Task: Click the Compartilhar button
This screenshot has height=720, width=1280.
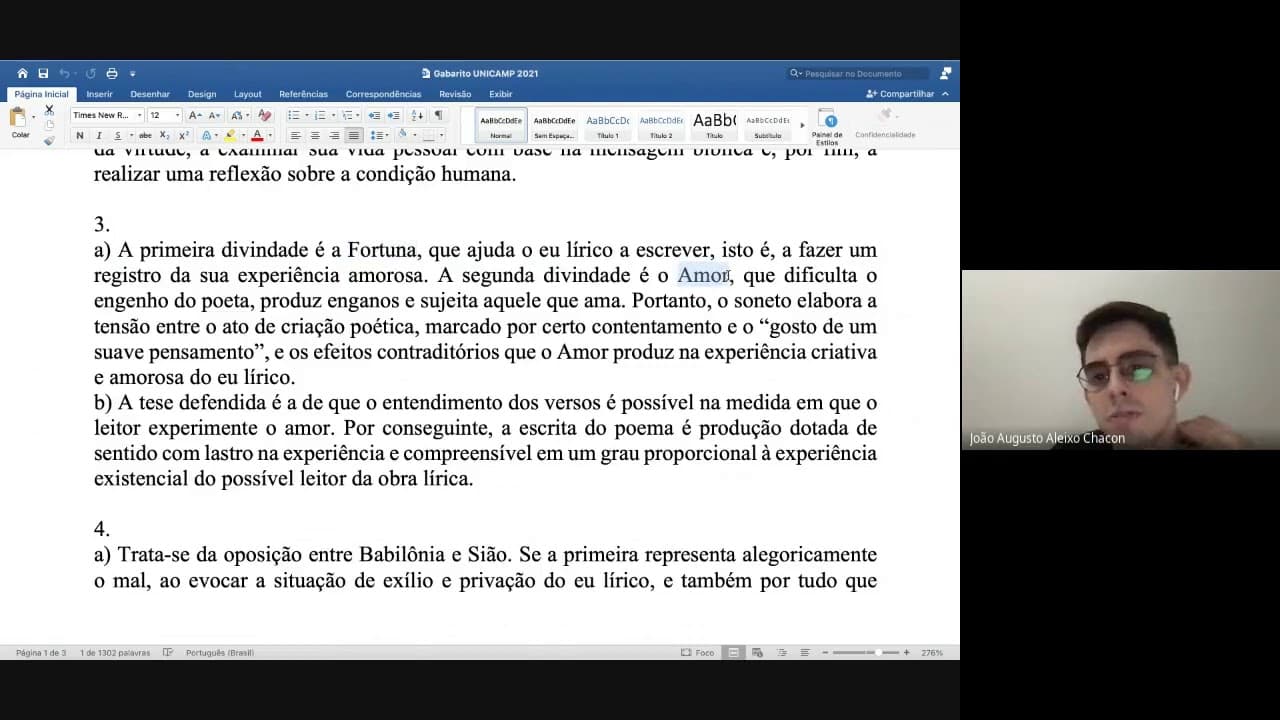Action: (900, 94)
